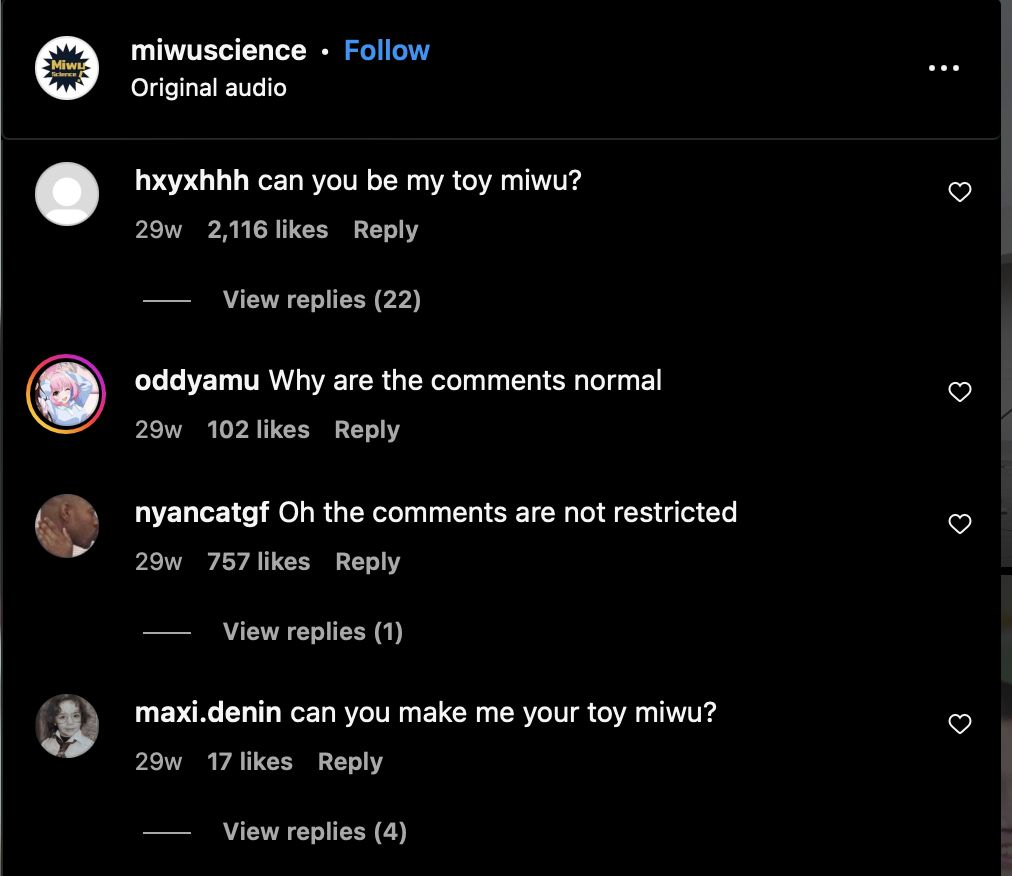Open hxyxhhh's default profile picture
Image resolution: width=1012 pixels, height=876 pixels.
67,194
